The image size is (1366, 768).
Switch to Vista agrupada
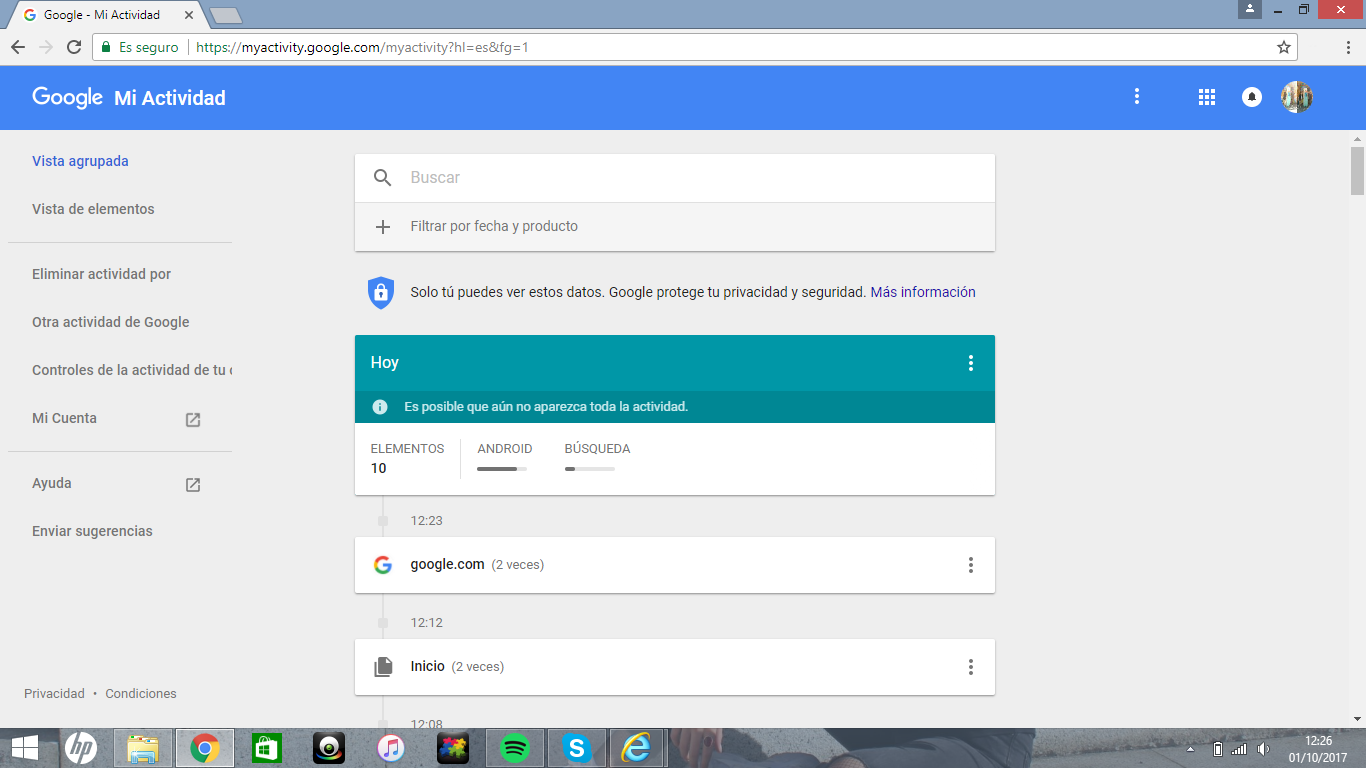click(x=80, y=161)
